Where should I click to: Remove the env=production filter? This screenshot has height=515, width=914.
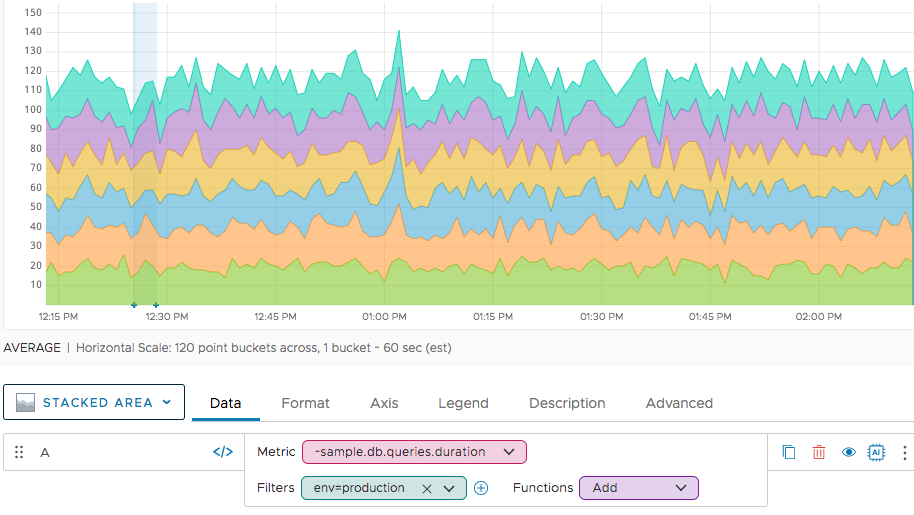coord(427,489)
